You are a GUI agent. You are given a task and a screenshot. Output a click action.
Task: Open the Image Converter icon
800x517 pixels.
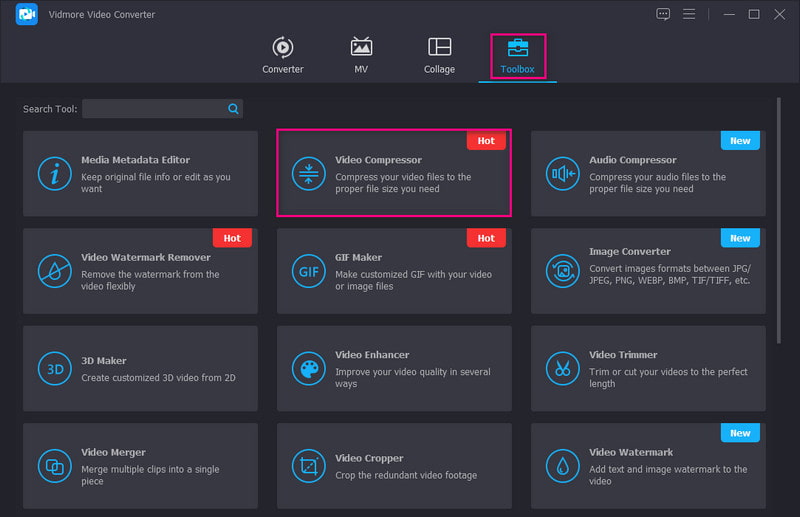pyautogui.click(x=562, y=270)
